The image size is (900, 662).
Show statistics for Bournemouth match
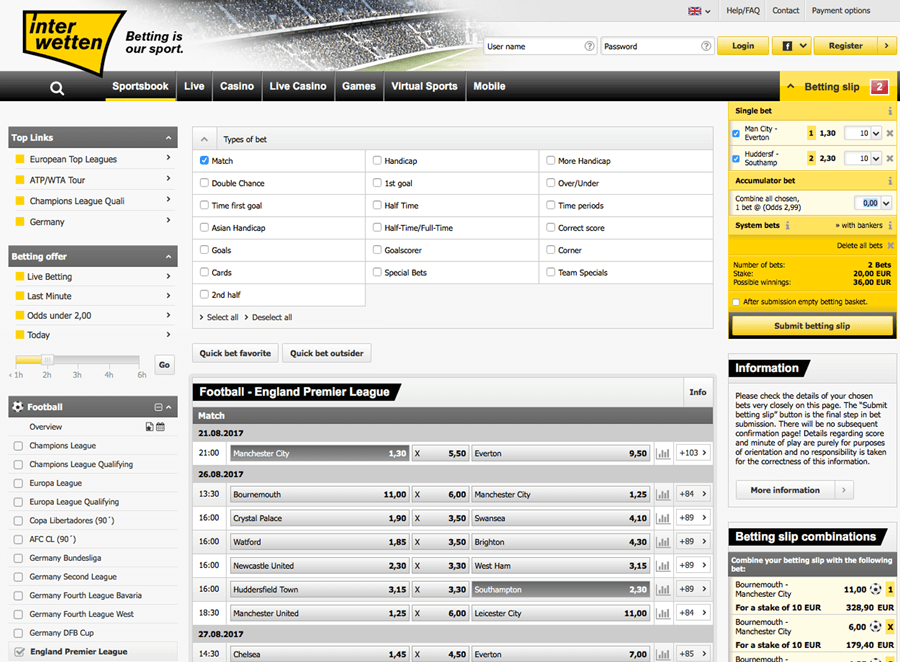663,494
